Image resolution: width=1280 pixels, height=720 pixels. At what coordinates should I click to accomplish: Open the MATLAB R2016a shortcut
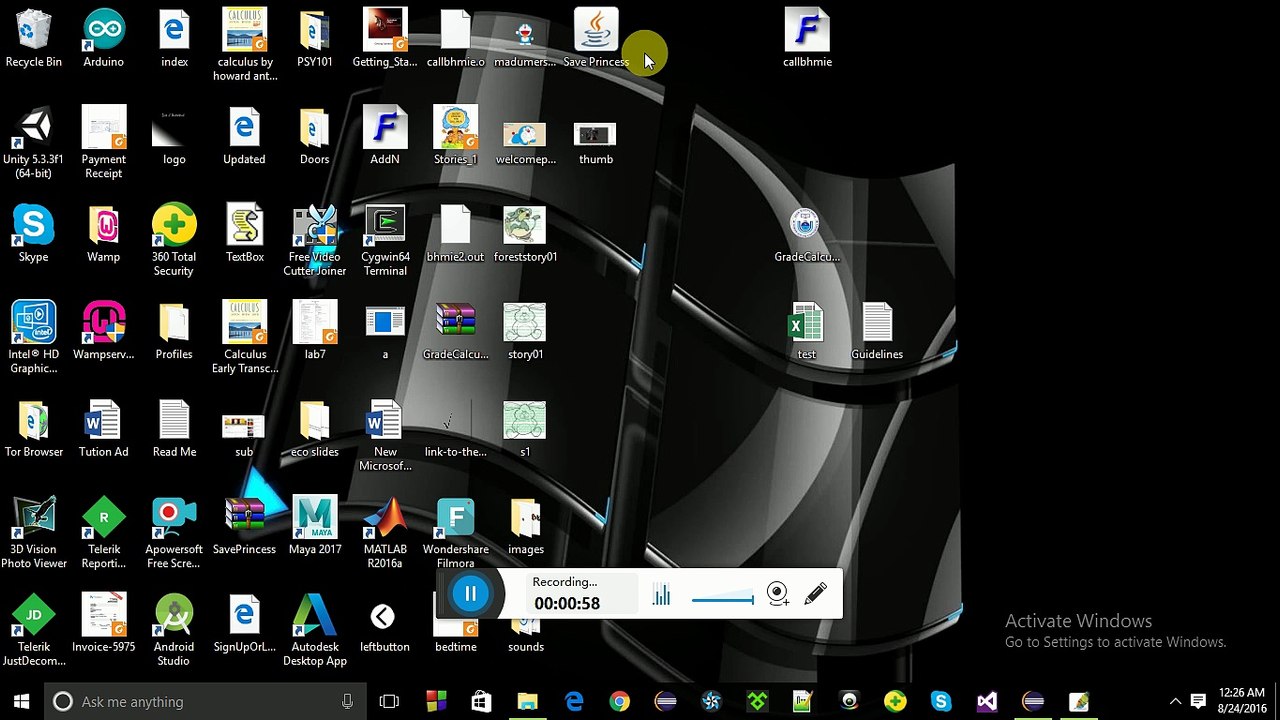[385, 533]
